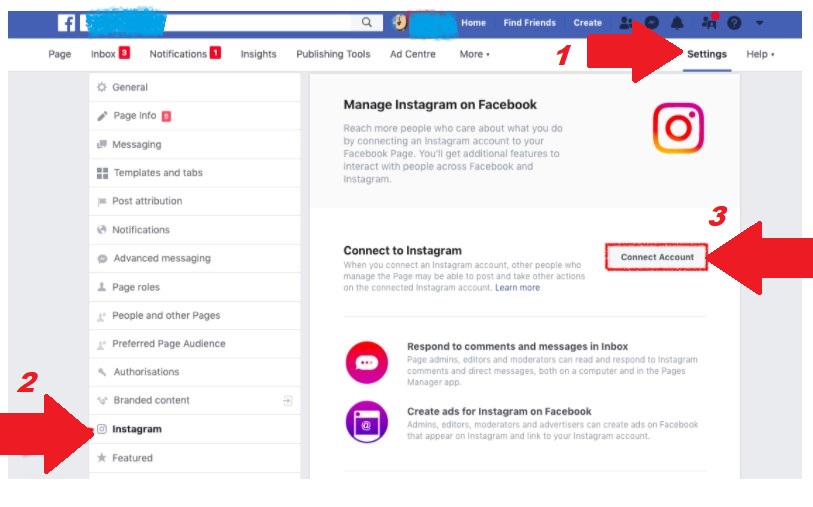This screenshot has height=507, width=813.
Task: Select Advanced messaging option
Action: (x=194, y=258)
